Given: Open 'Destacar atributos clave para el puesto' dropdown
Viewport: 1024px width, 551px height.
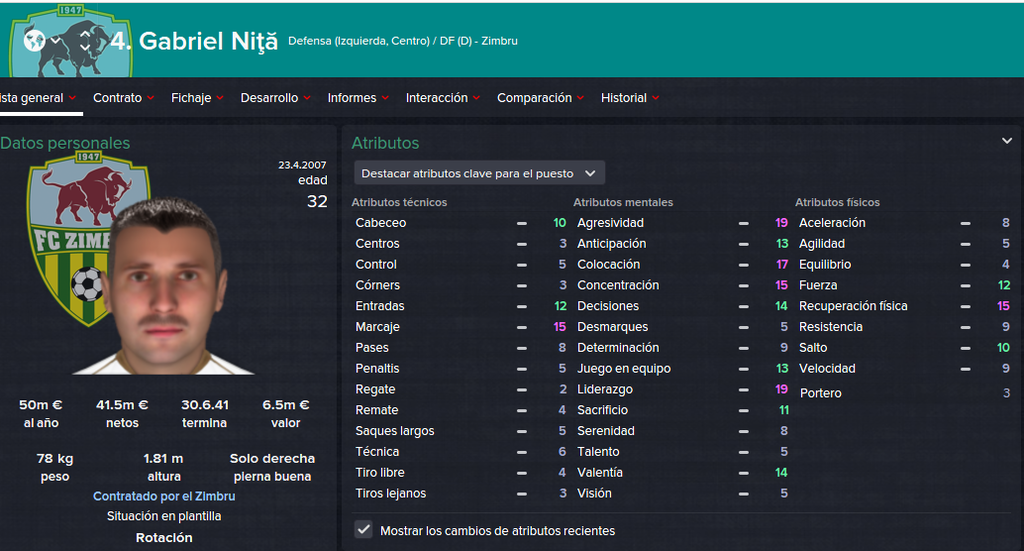Looking at the screenshot, I should click(x=479, y=173).
